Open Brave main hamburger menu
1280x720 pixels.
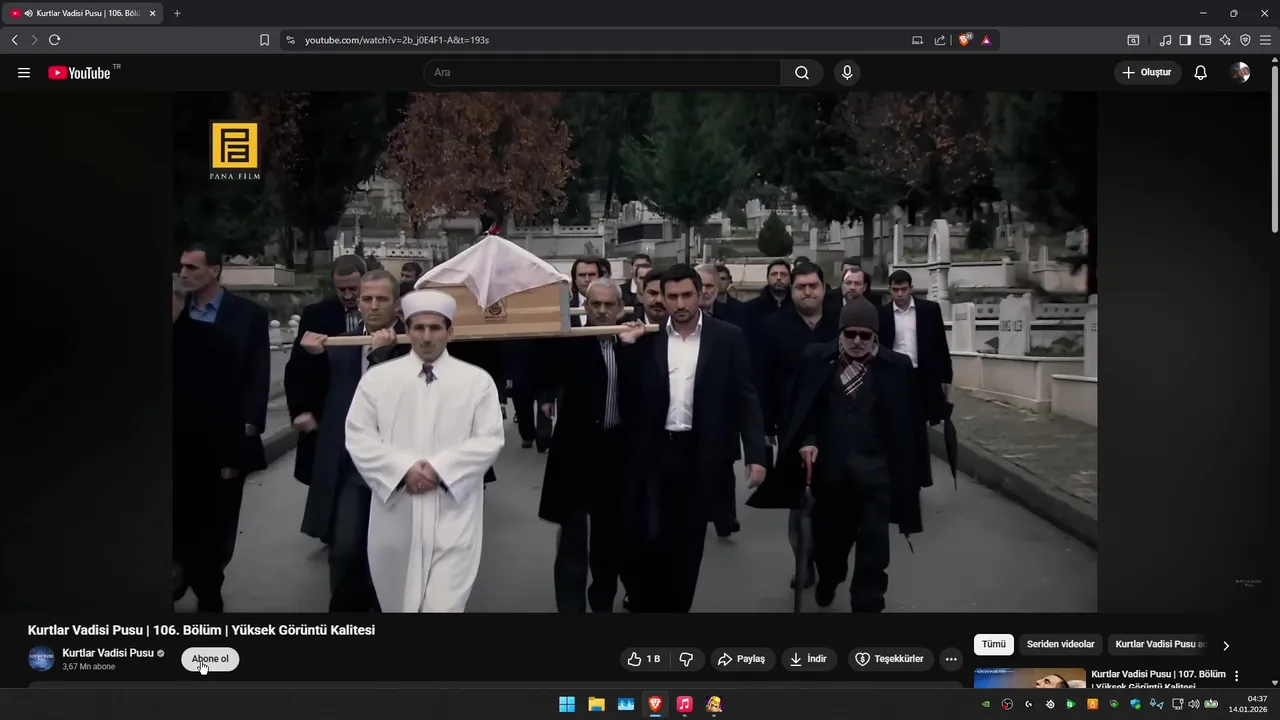pyautogui.click(x=1265, y=40)
